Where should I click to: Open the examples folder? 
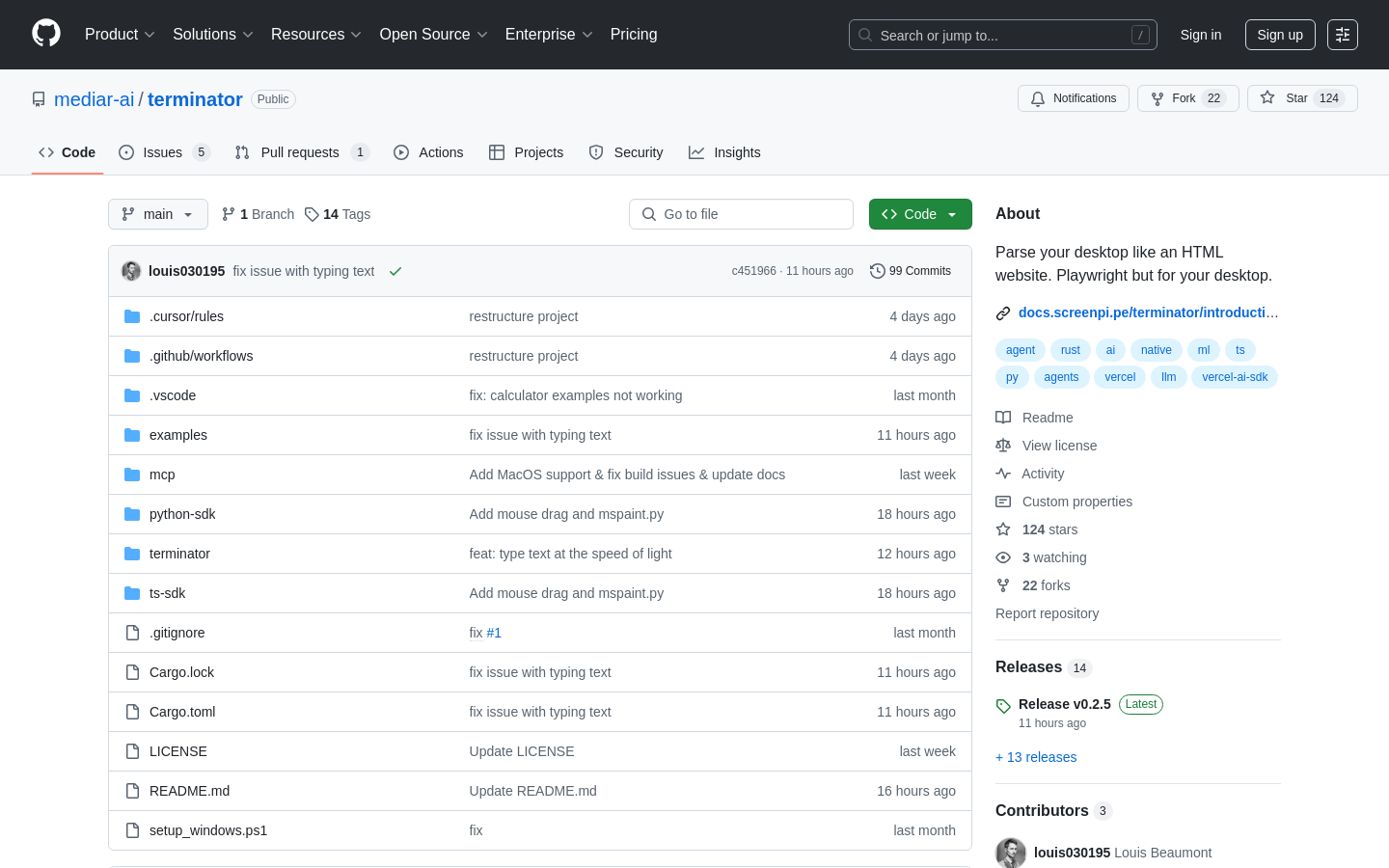click(x=178, y=435)
